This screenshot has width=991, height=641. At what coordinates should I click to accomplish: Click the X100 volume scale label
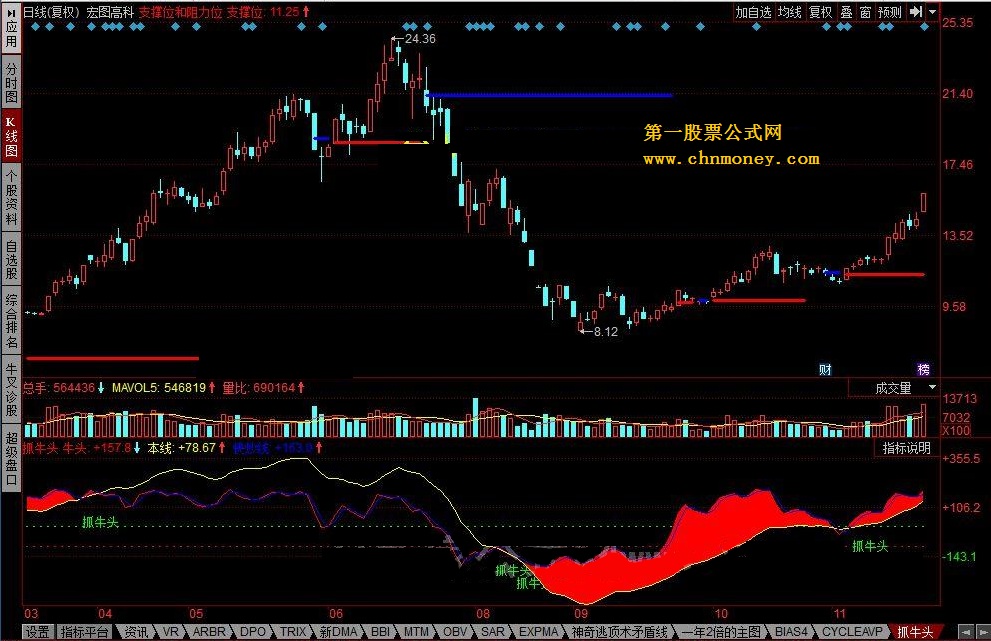(x=956, y=430)
